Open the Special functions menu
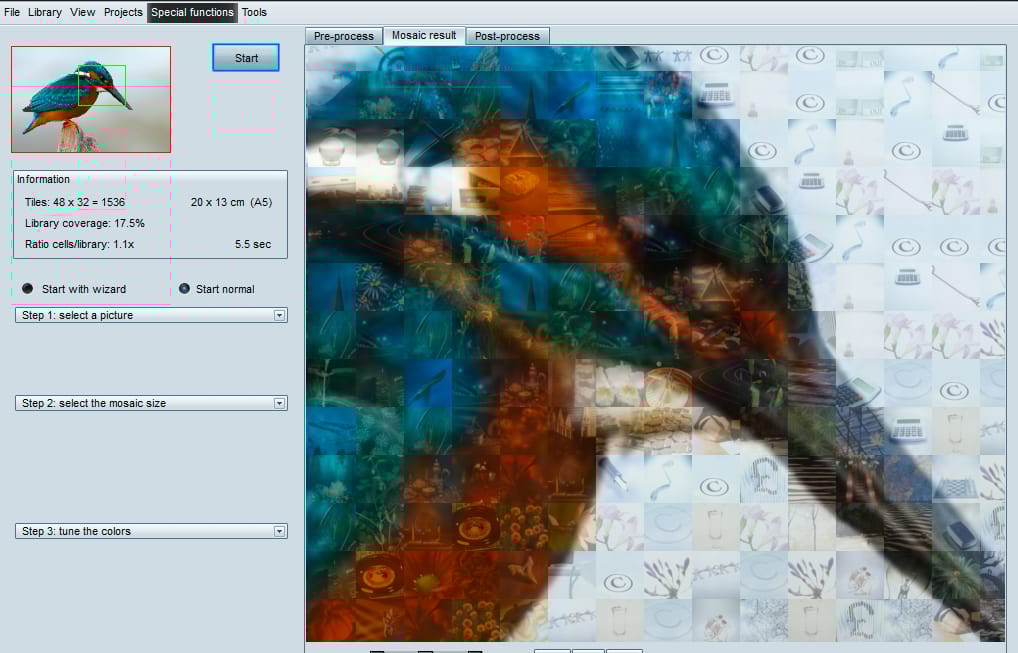 pyautogui.click(x=192, y=12)
